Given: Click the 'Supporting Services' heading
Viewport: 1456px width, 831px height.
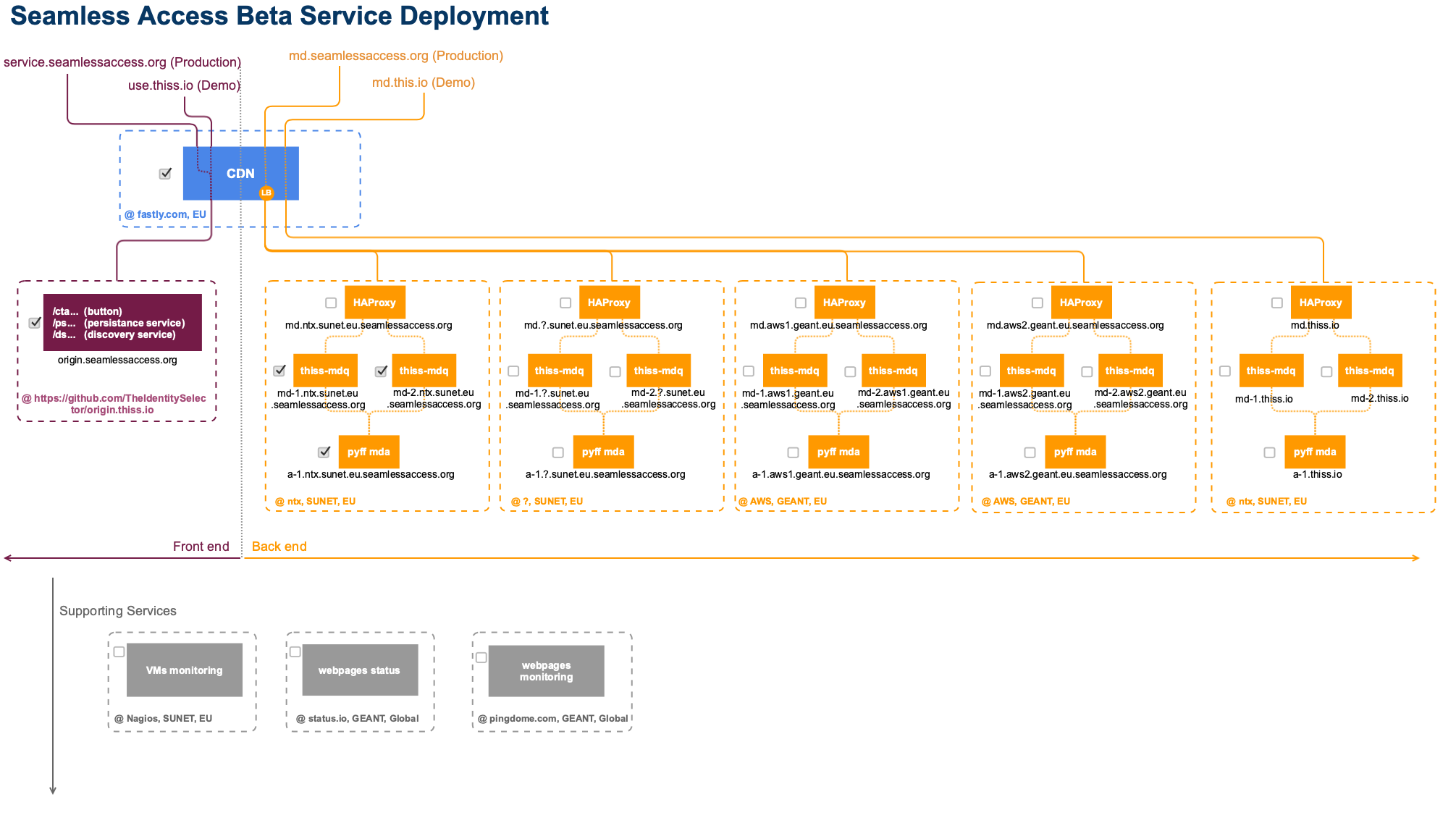Looking at the screenshot, I should 118,611.
